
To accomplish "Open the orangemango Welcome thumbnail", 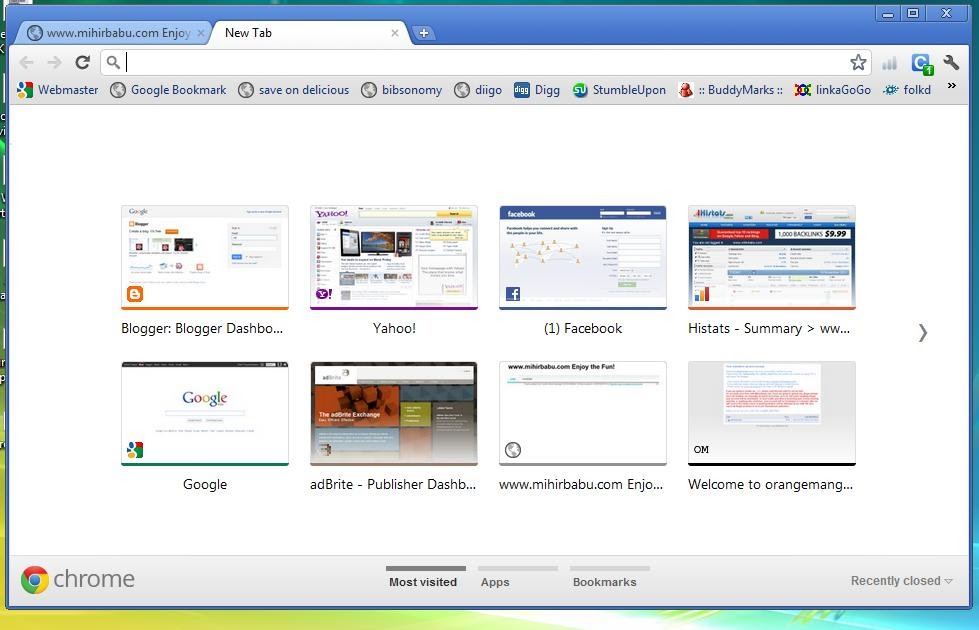I will 772,413.
